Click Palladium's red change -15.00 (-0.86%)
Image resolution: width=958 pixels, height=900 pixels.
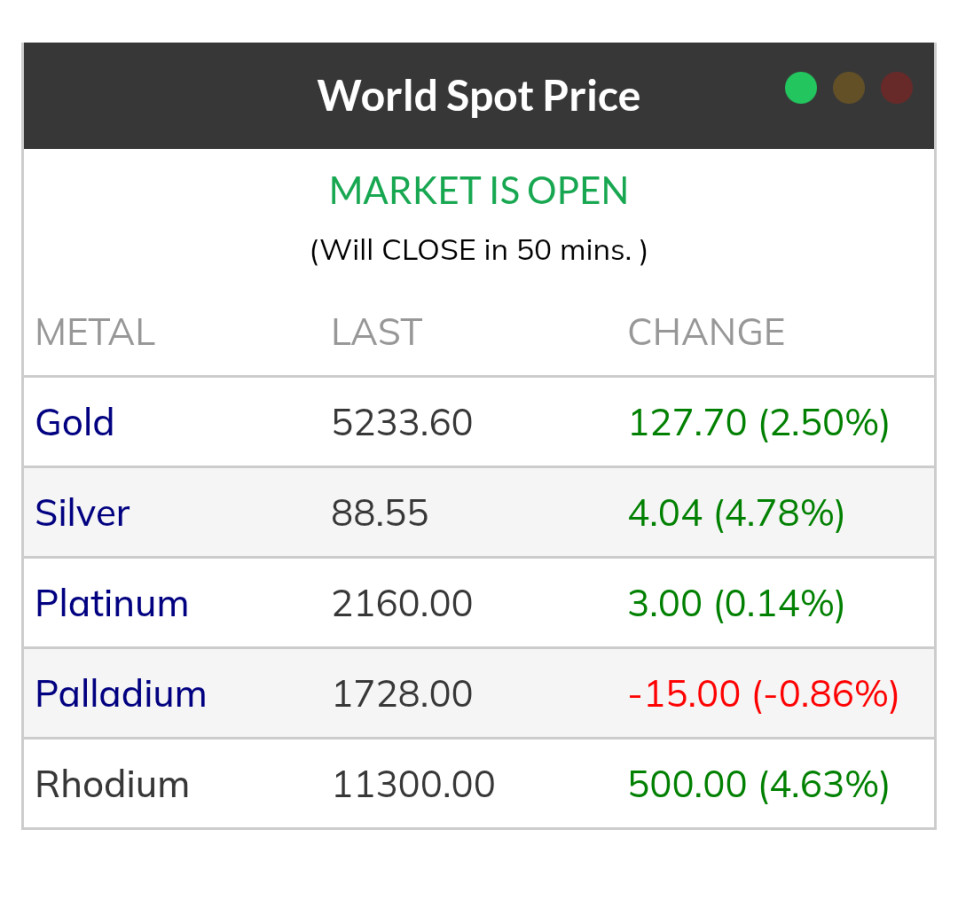tap(763, 694)
